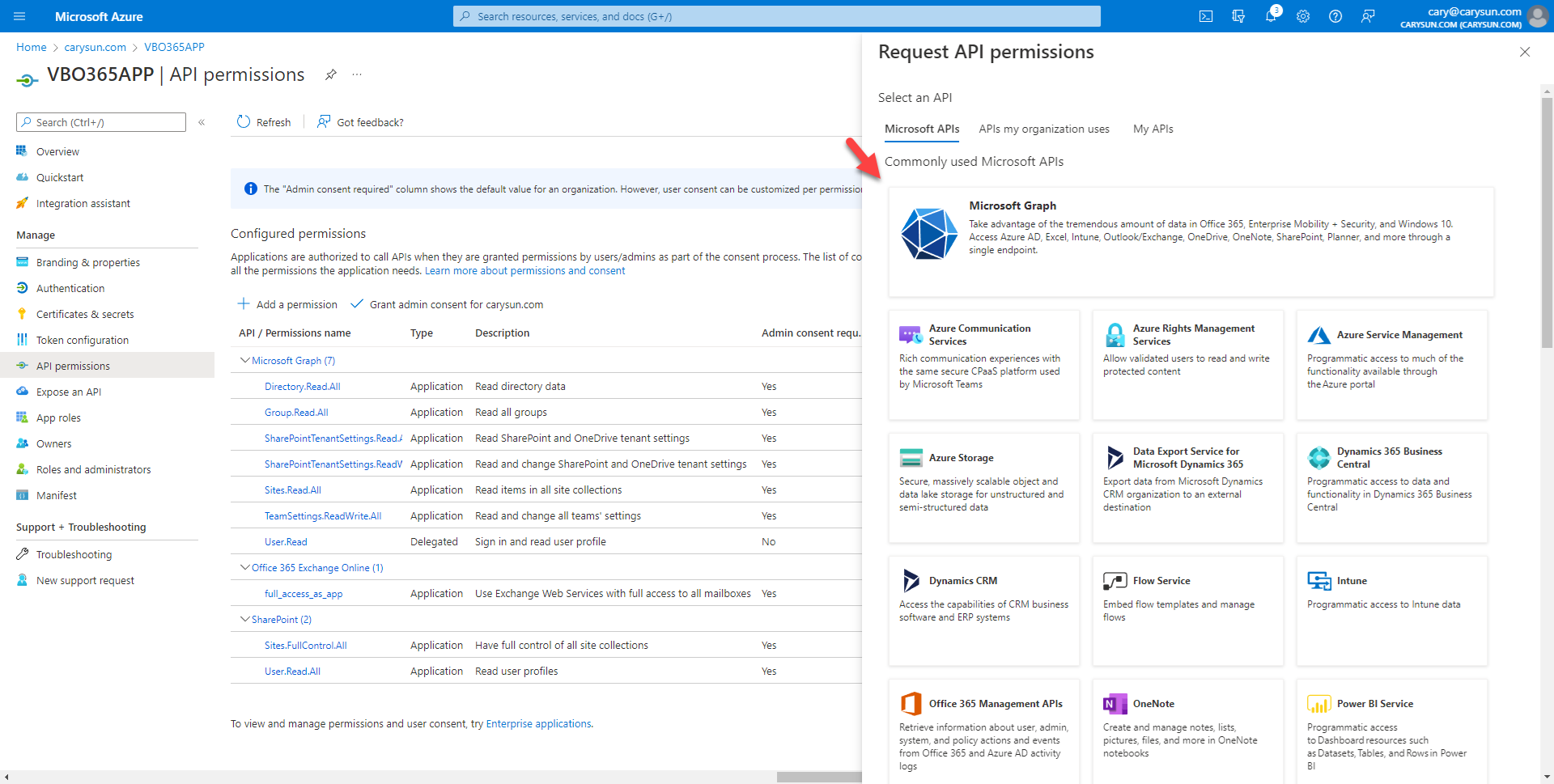The width and height of the screenshot is (1554, 784).
Task: Select Azure Communication Services API card icon
Action: [911, 335]
